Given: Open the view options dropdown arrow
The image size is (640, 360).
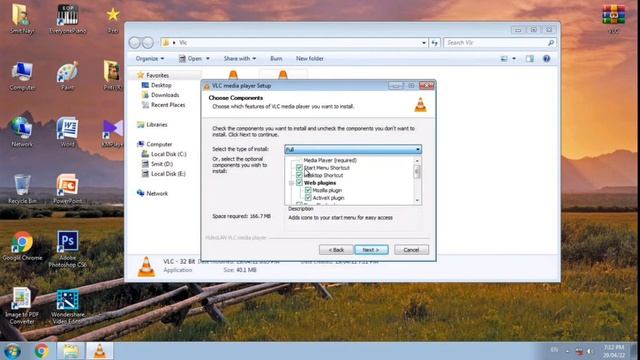Looking at the screenshot, I should click(514, 59).
